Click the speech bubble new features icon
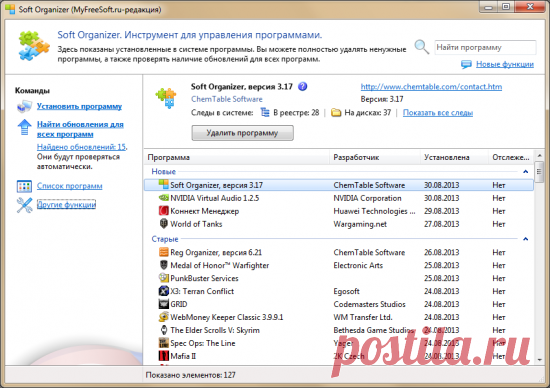Viewport: 550px width, 388px height. coord(466,64)
